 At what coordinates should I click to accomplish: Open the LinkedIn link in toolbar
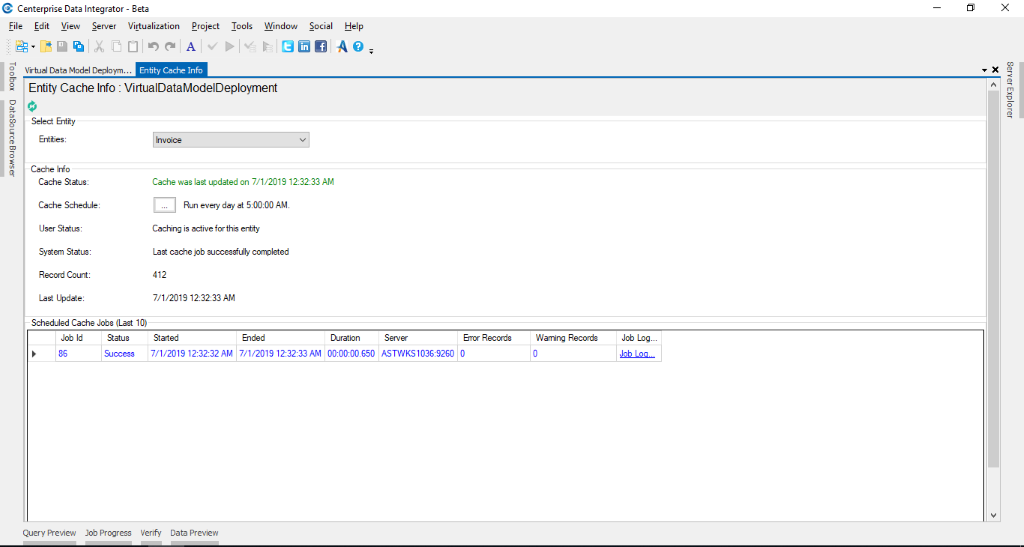(x=304, y=46)
